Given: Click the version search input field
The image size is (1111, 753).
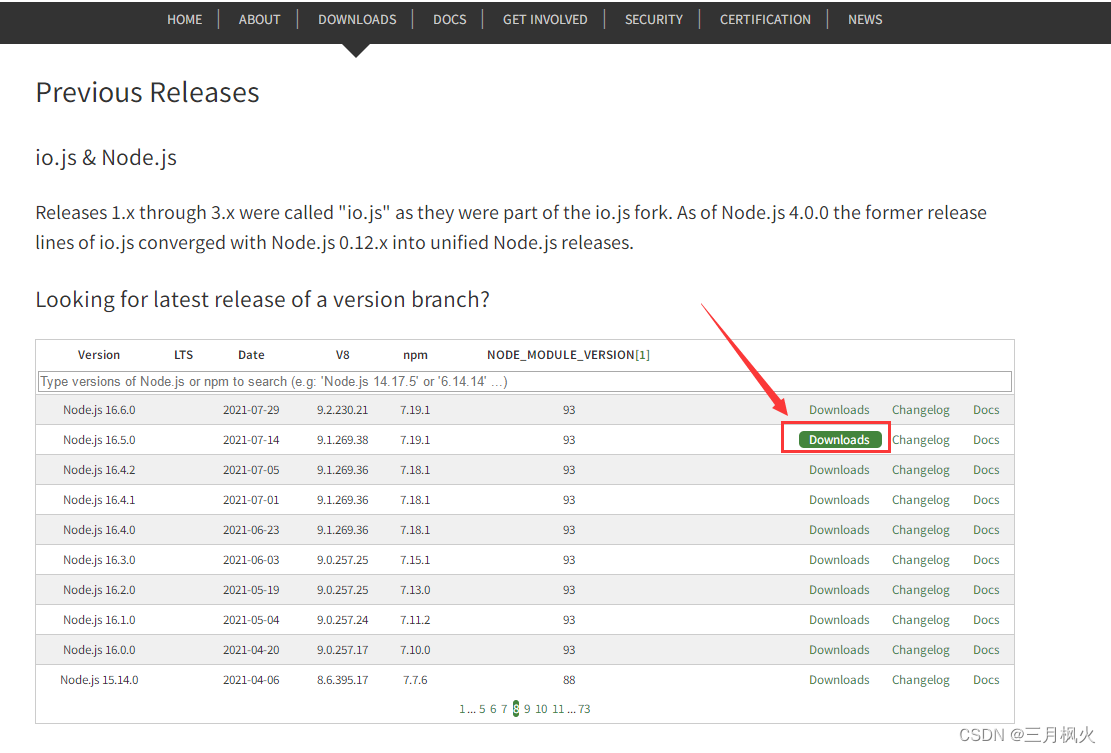Looking at the screenshot, I should pyautogui.click(x=524, y=382).
